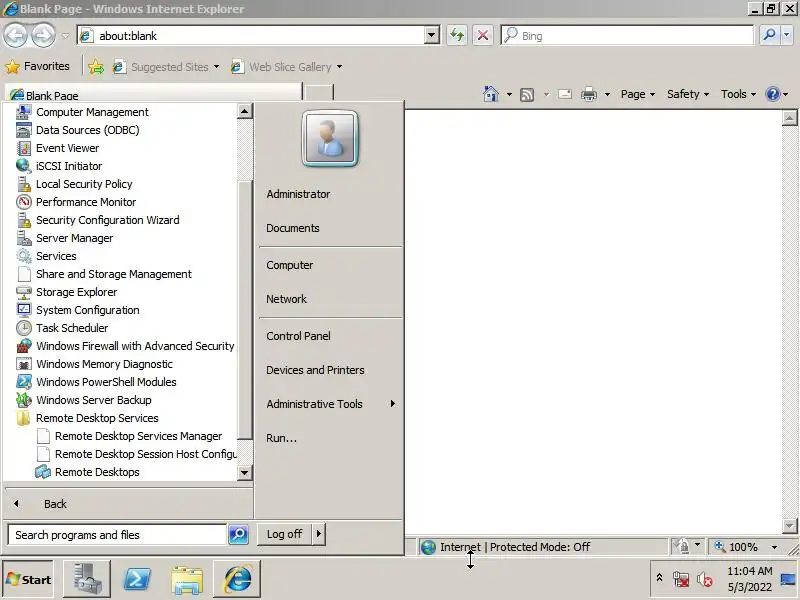Click the Refresh page button
The height and width of the screenshot is (600, 800).
coord(457,36)
